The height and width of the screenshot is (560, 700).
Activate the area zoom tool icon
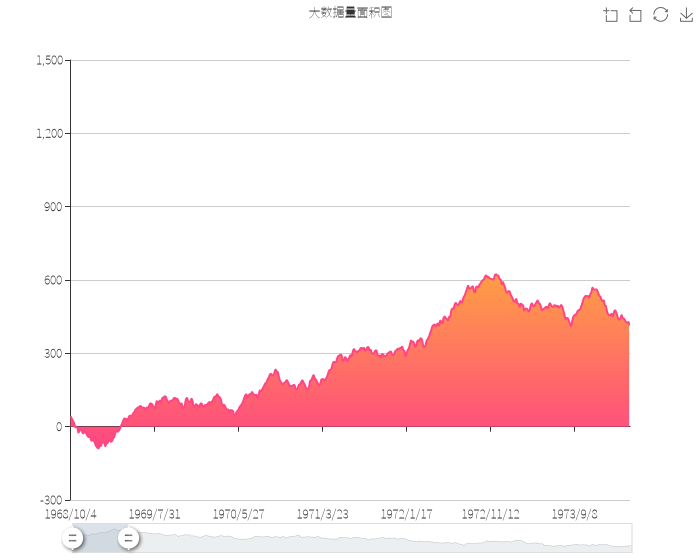pos(611,14)
